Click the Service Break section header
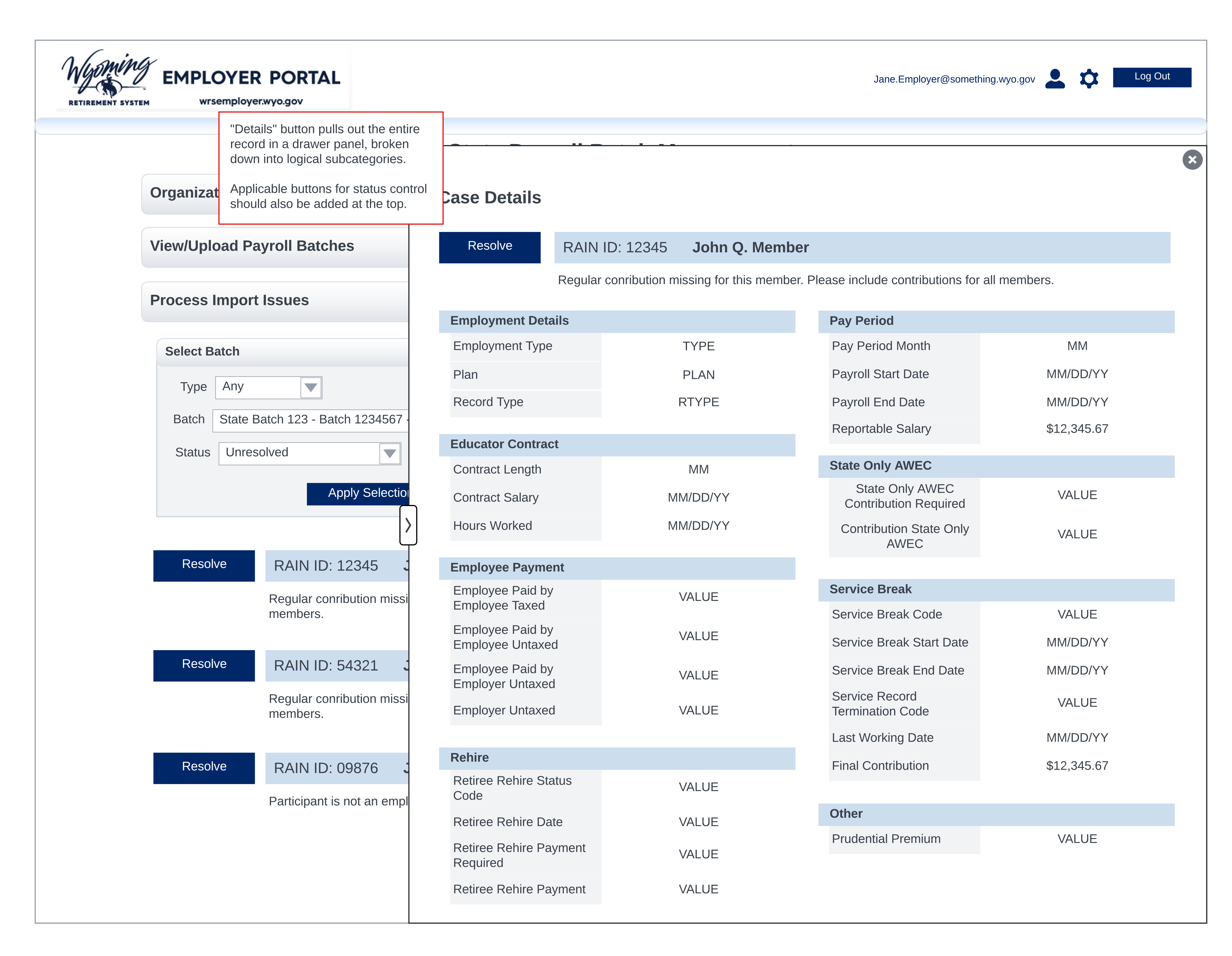 coord(996,590)
